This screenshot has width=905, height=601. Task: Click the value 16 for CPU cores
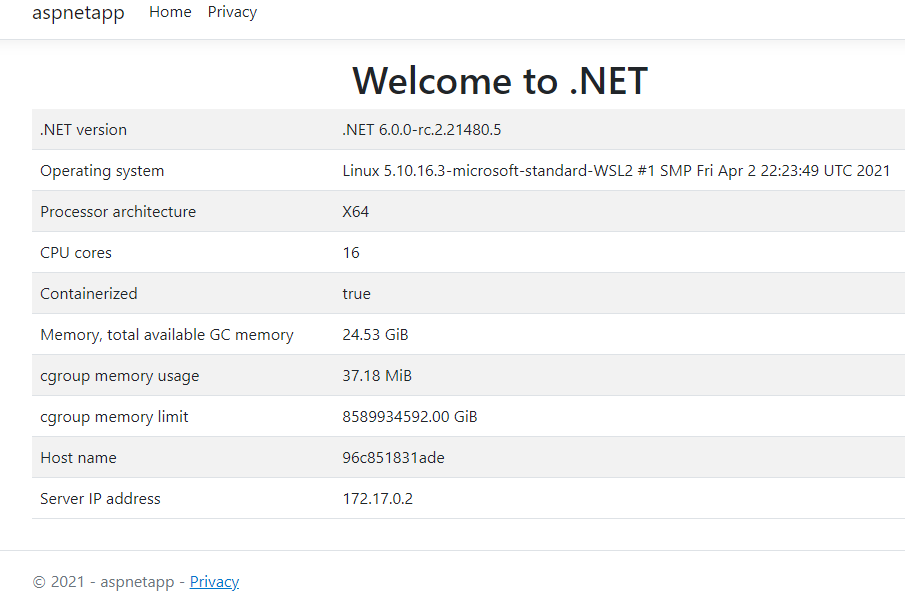[x=350, y=252]
